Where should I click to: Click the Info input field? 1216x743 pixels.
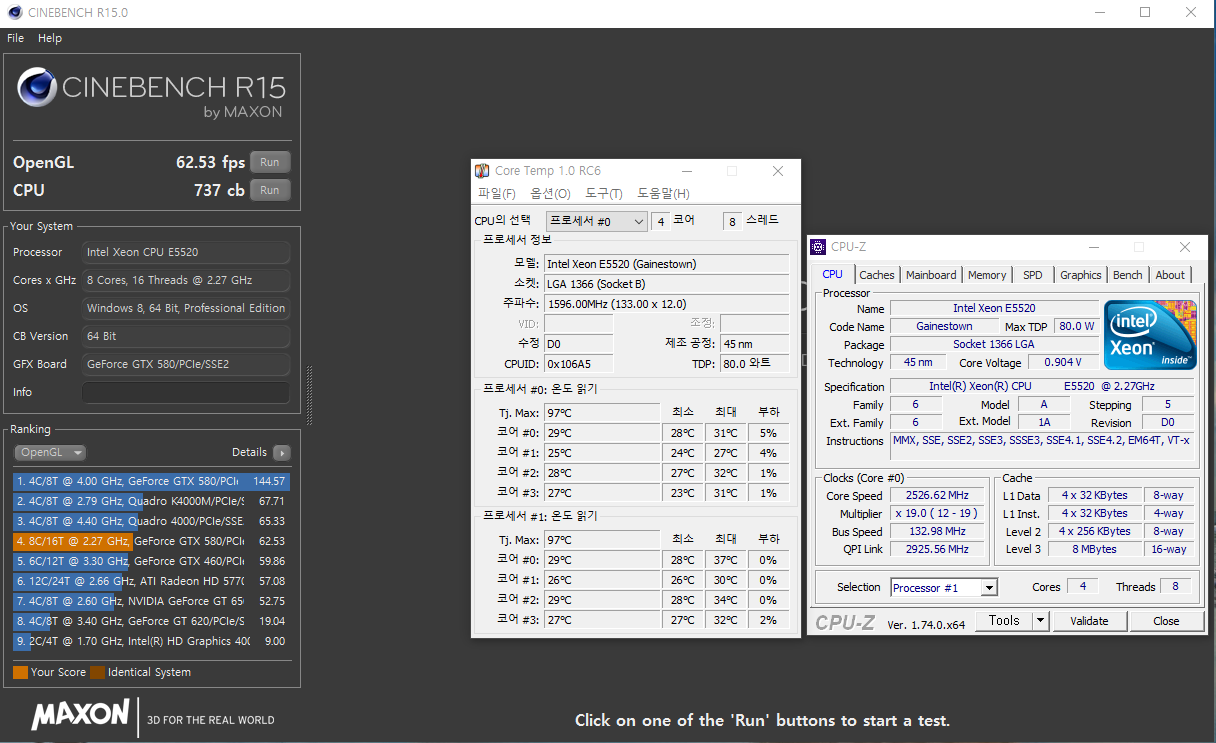pyautogui.click(x=186, y=392)
